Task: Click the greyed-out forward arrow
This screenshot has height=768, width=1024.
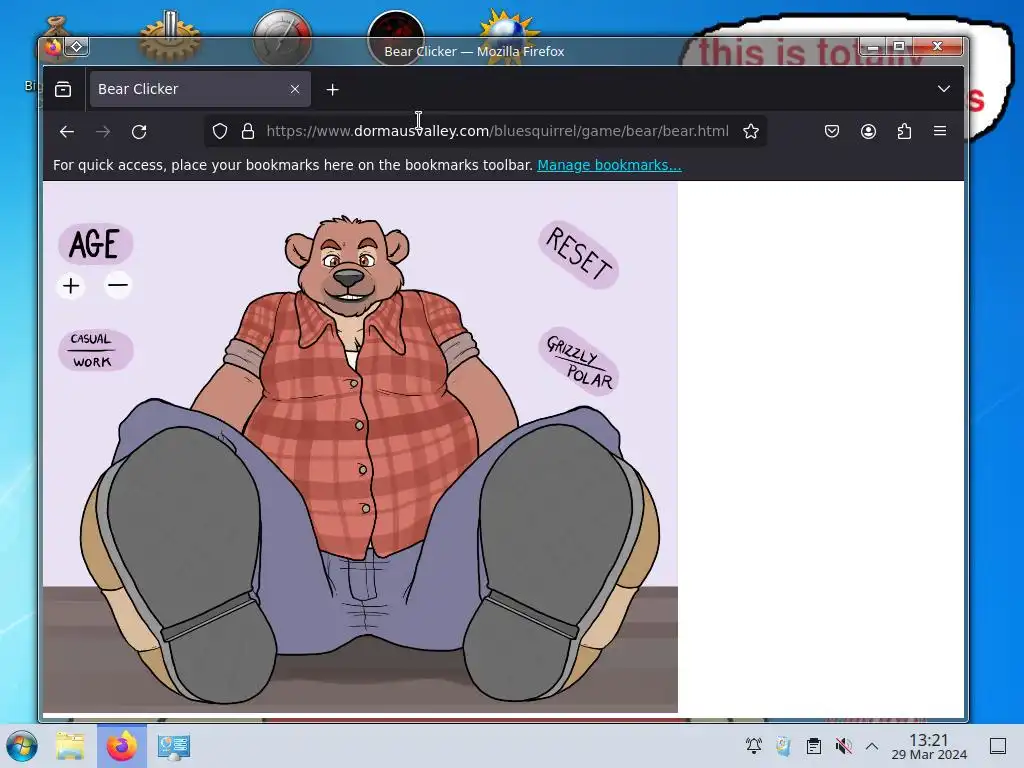Action: 103,131
